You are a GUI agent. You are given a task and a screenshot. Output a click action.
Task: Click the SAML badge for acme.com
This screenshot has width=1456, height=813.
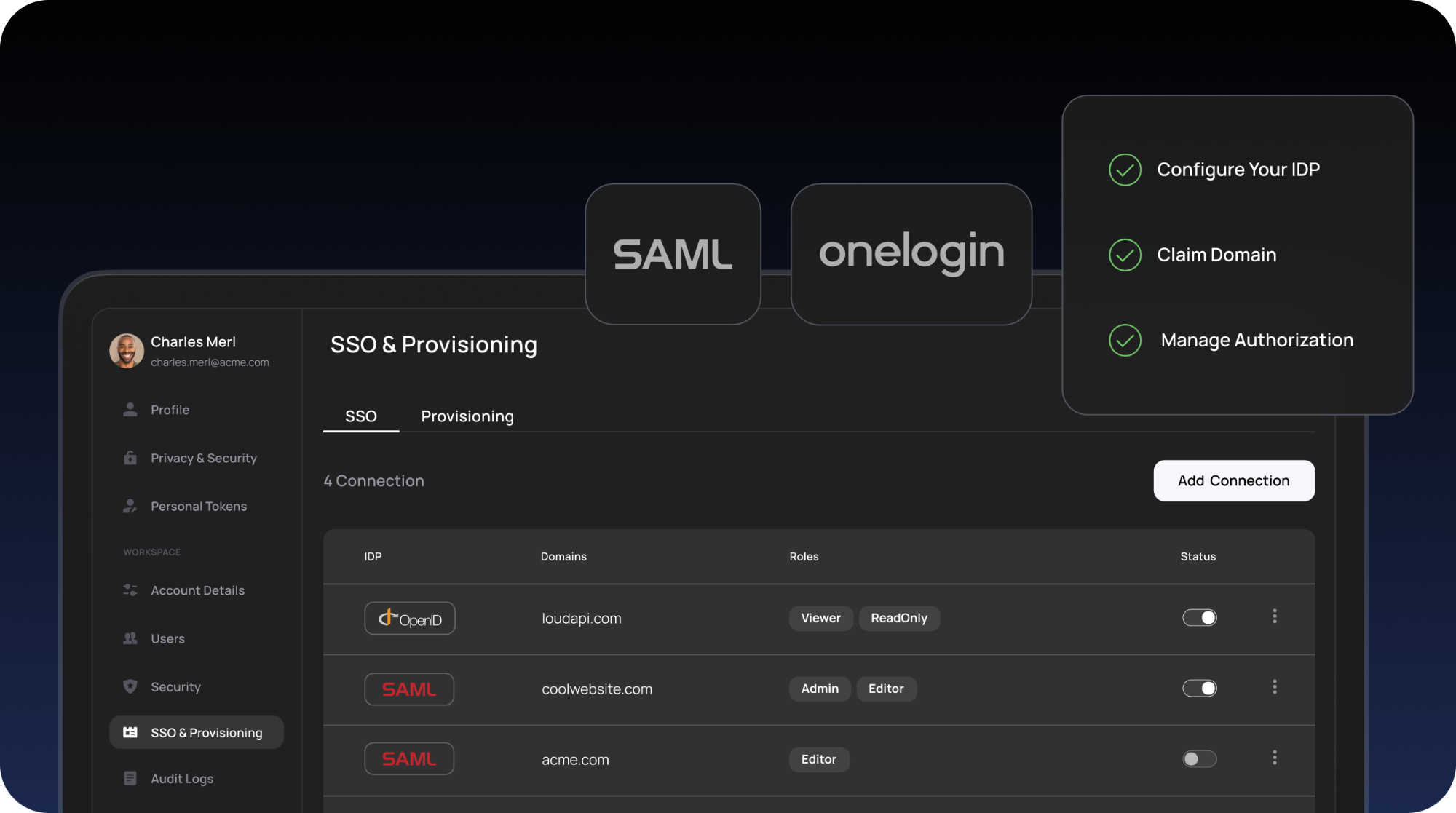tap(409, 758)
